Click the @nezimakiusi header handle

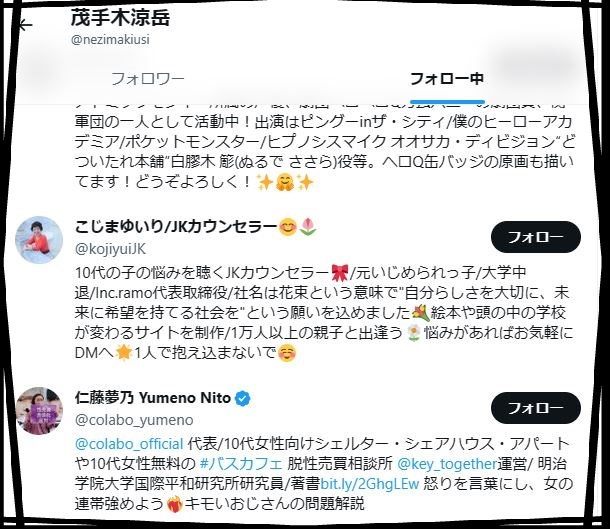point(110,39)
